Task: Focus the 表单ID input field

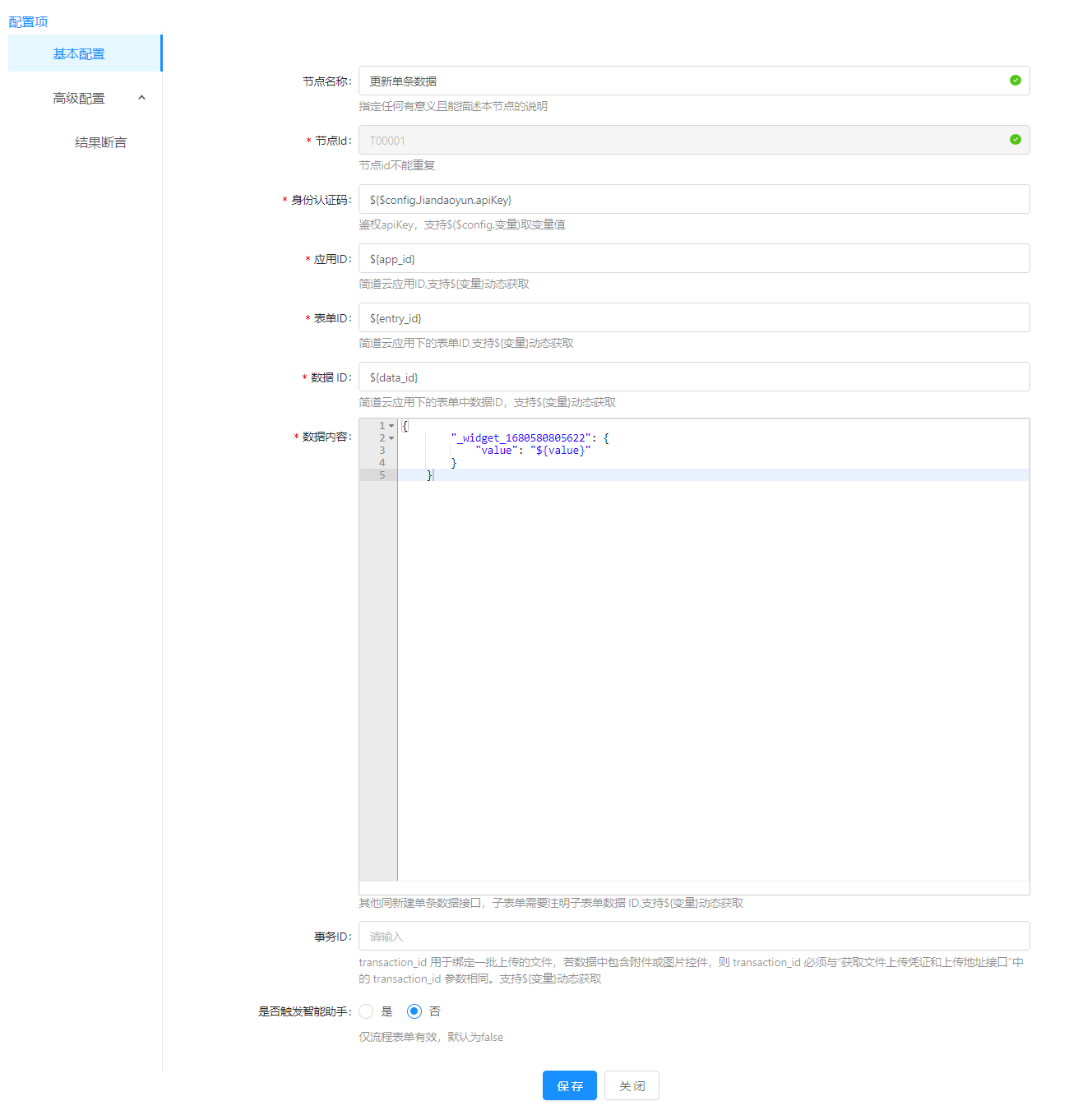Action: click(694, 317)
